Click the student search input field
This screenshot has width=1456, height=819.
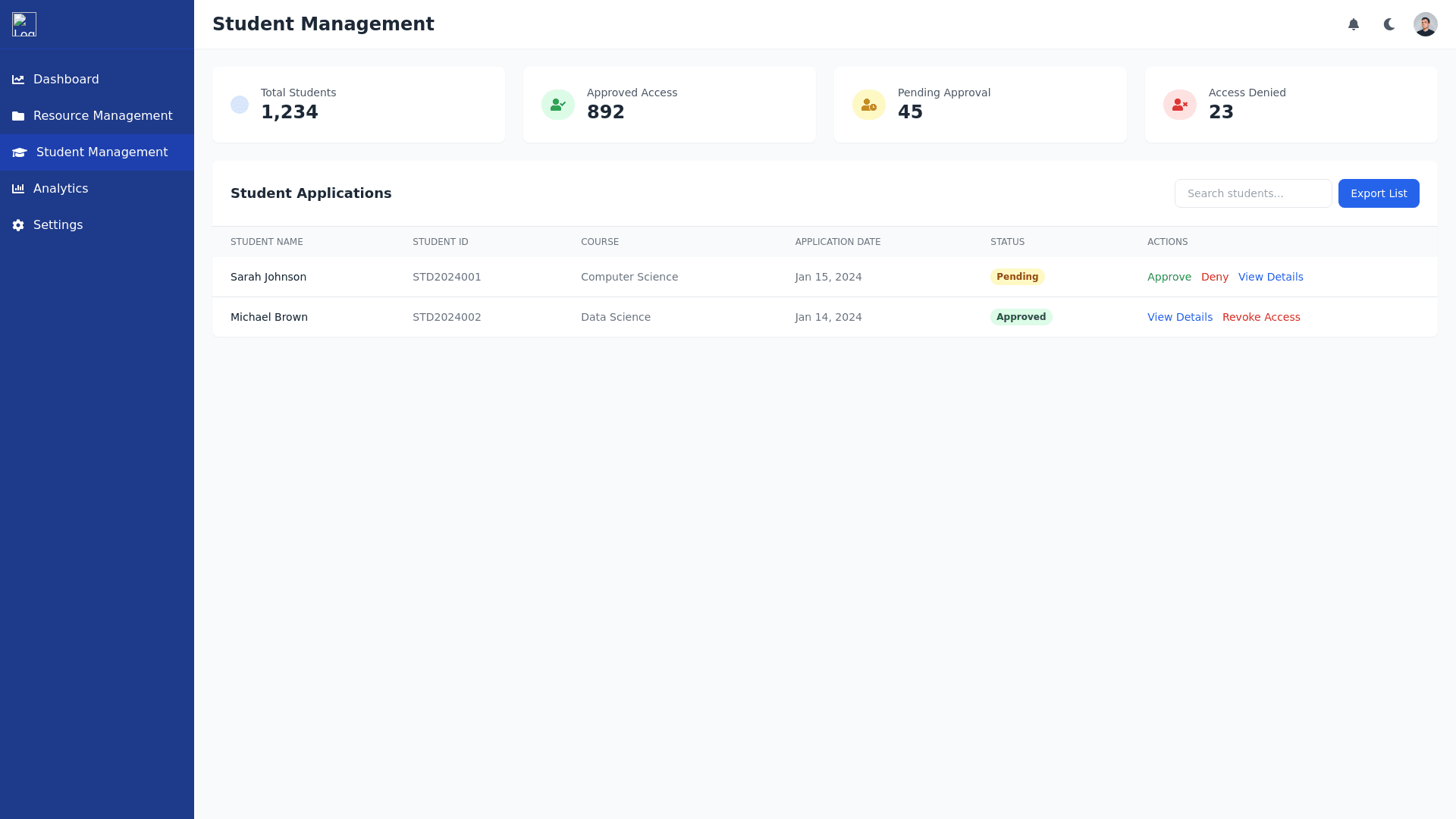(1253, 193)
